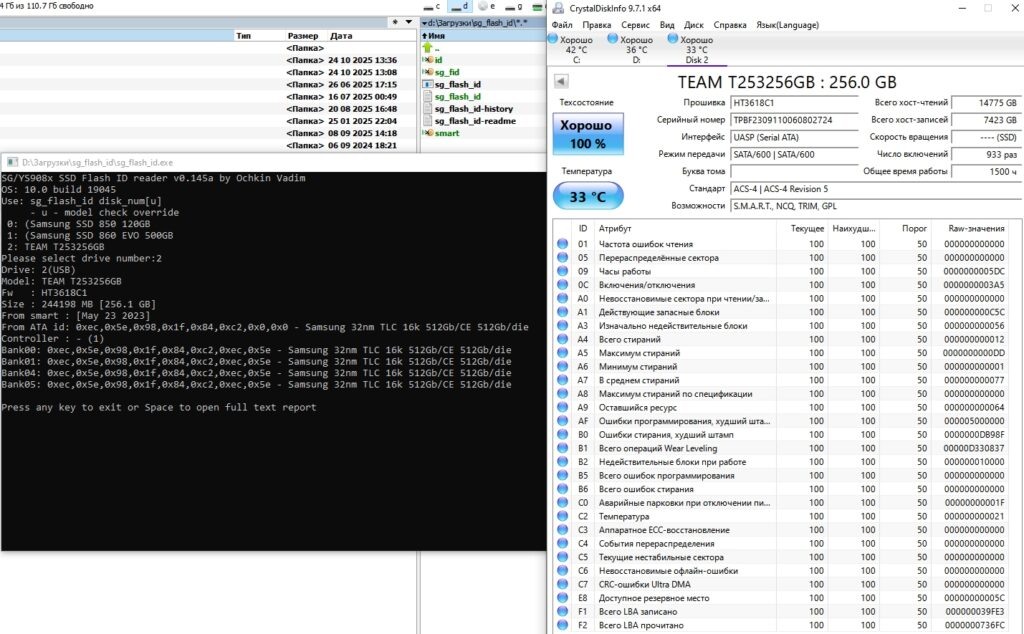Click the Число включений value 933 раз

986,154
